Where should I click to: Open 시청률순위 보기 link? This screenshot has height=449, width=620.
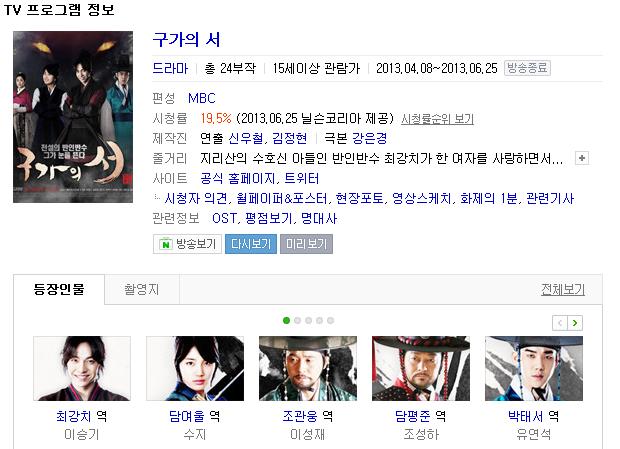(x=437, y=119)
